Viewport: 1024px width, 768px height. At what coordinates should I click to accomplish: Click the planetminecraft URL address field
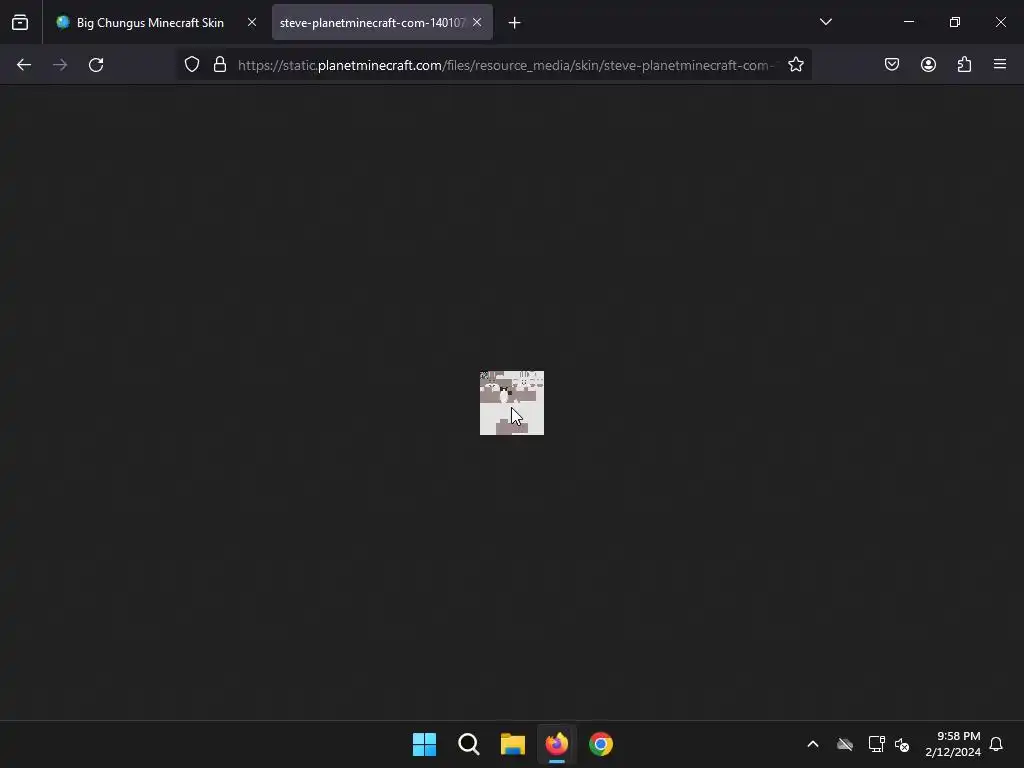pos(507,65)
